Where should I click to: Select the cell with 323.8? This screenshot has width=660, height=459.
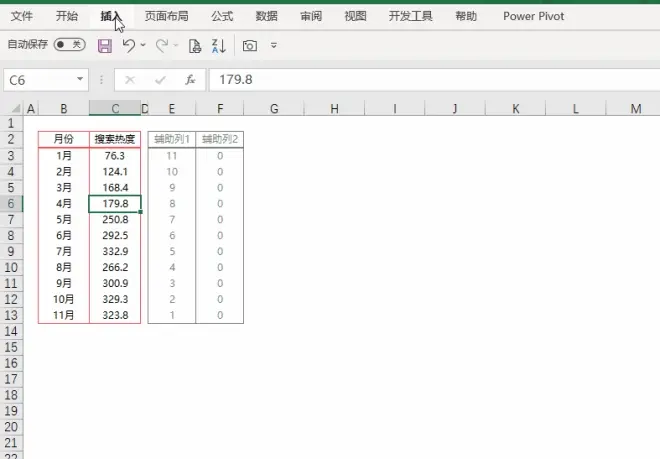point(115,315)
